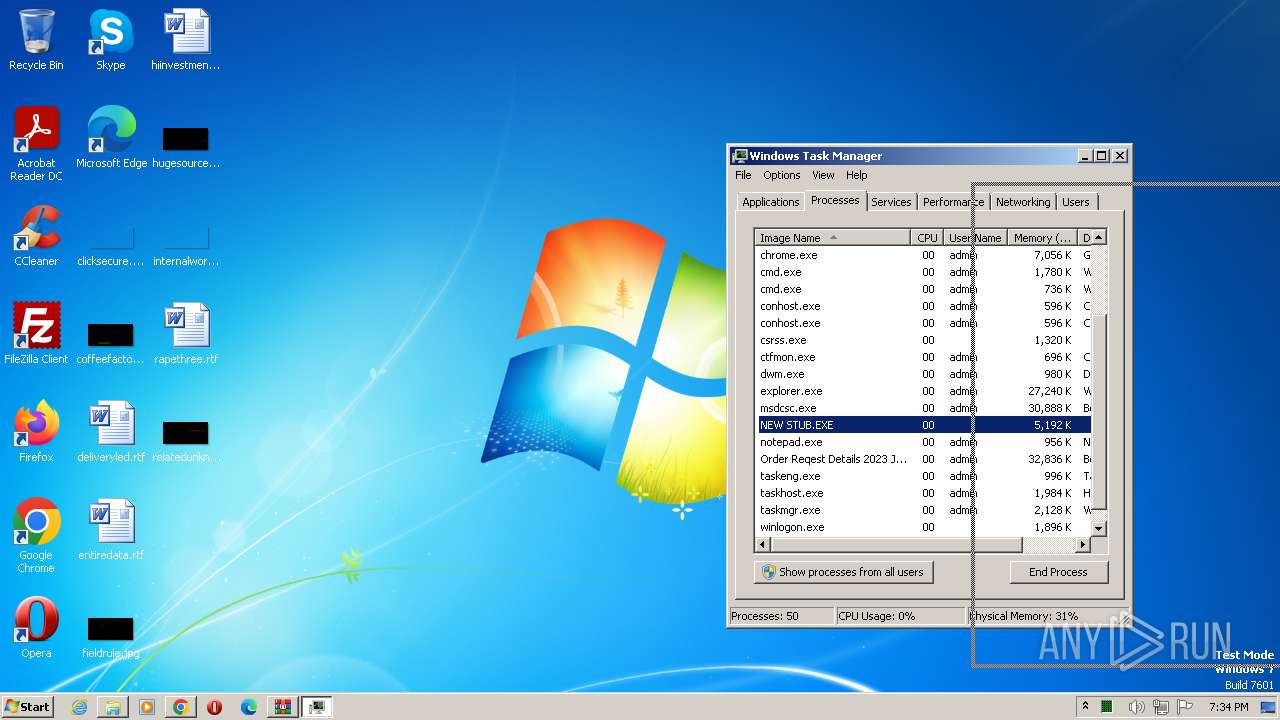Open Internet Explorer from the taskbar

(x=79, y=707)
